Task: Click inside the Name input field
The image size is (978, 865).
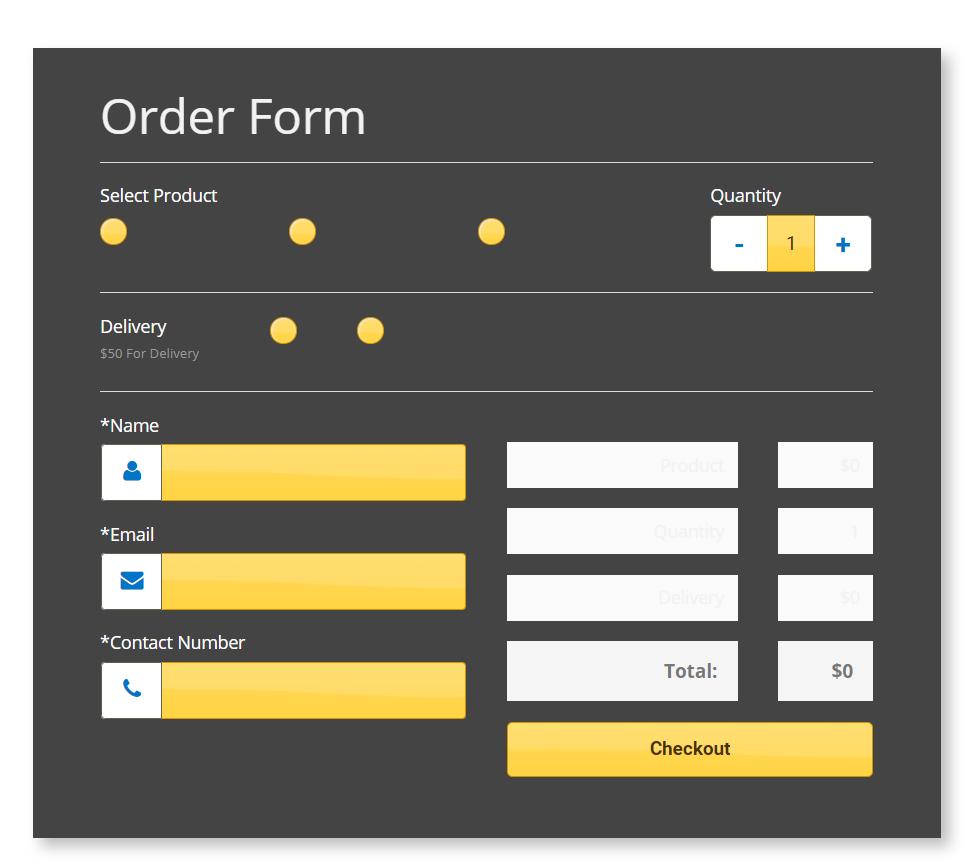Action: pos(315,472)
